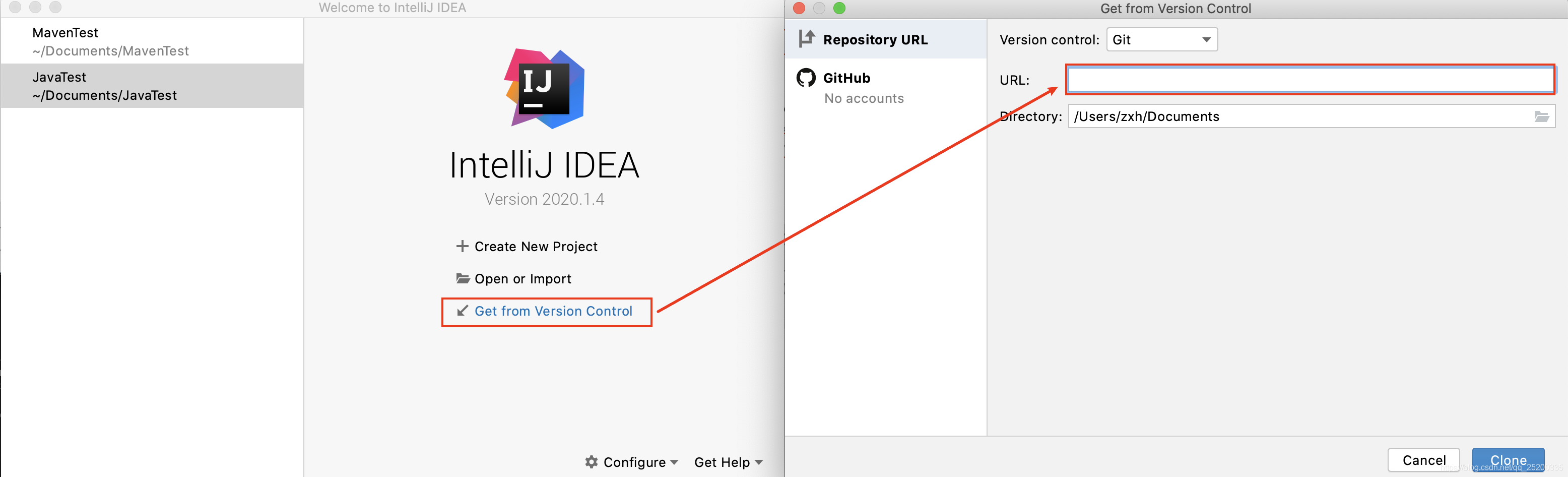Browse for directory using folder icon

tap(1541, 116)
